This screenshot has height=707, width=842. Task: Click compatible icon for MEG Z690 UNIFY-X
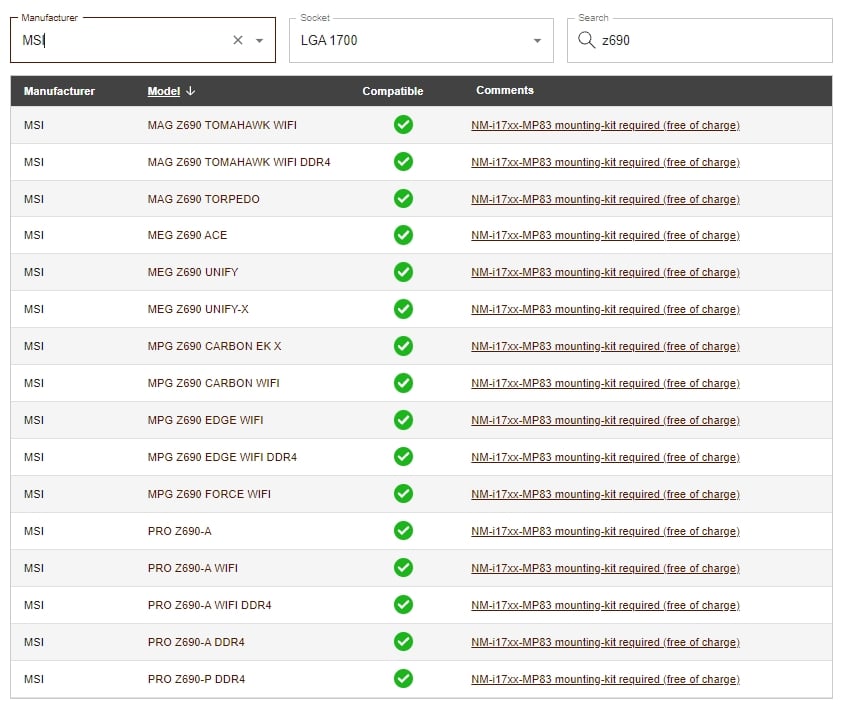pos(403,309)
